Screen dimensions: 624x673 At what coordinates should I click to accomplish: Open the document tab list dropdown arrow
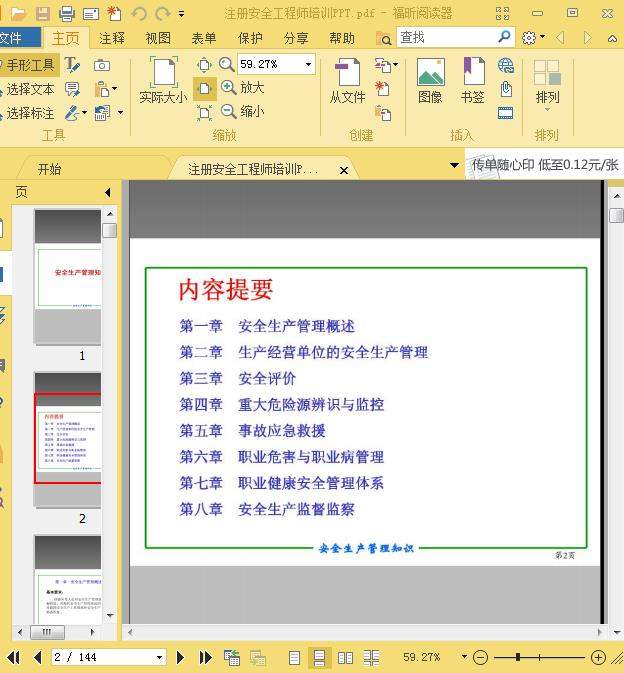tap(454, 165)
